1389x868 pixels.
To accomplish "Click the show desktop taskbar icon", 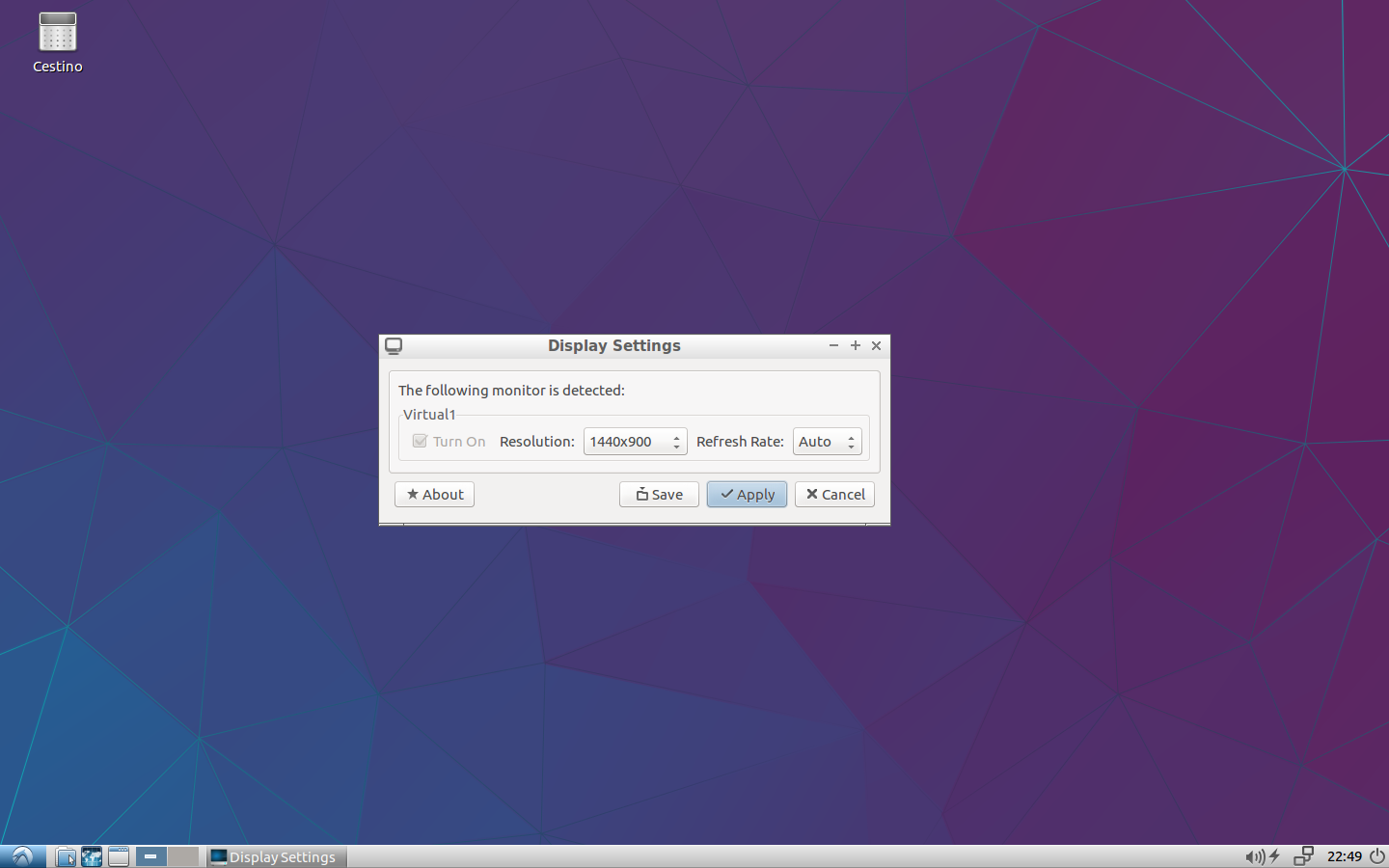I will [119, 856].
